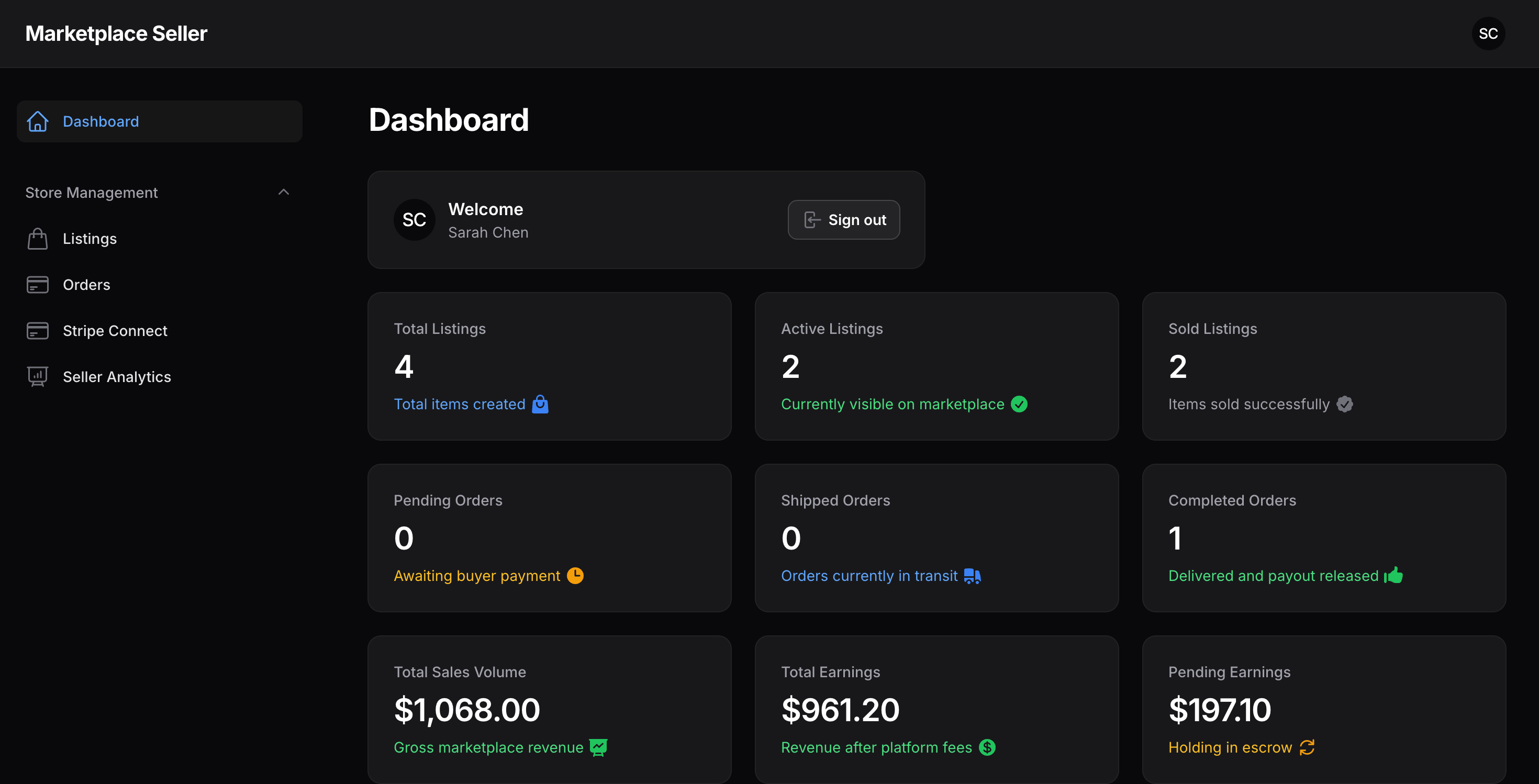Image resolution: width=1539 pixels, height=784 pixels.
Task: Click the dollar coin icon after Revenue after platform fees
Action: 988,747
